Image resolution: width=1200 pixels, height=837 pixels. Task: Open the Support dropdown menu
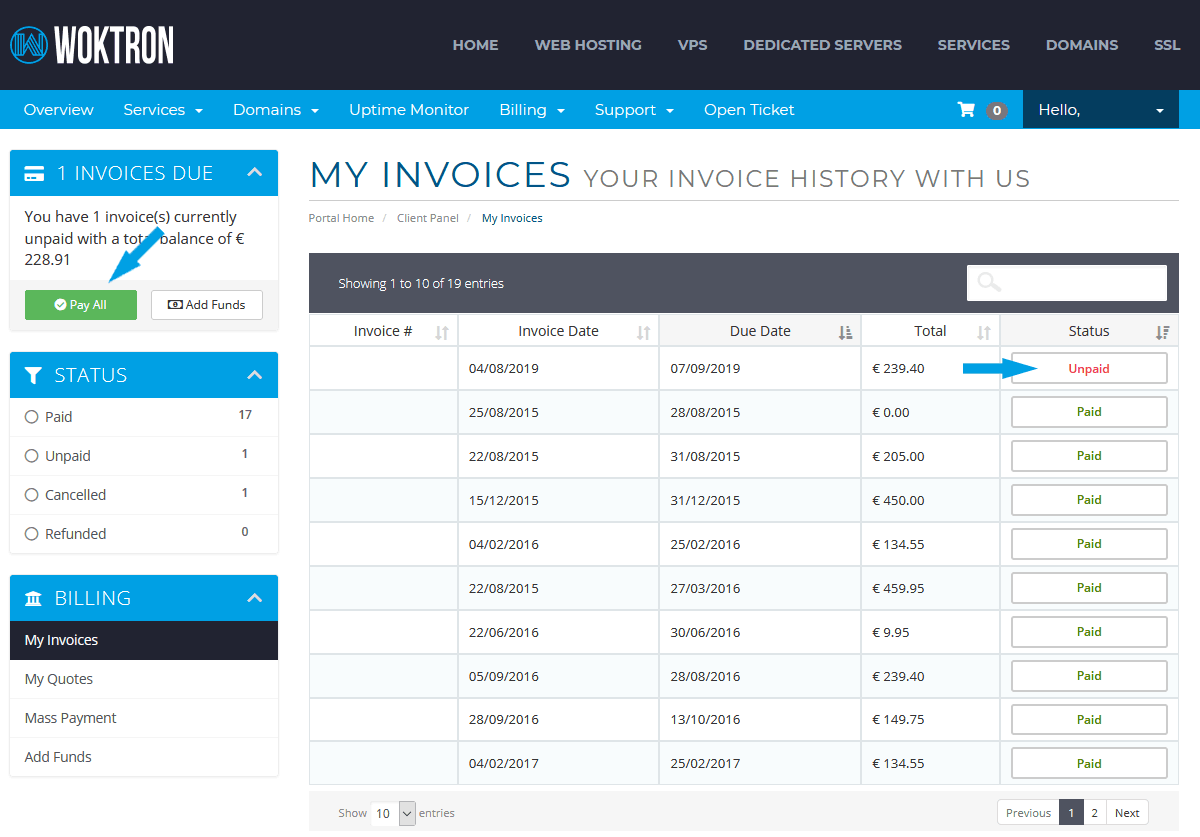(x=634, y=110)
